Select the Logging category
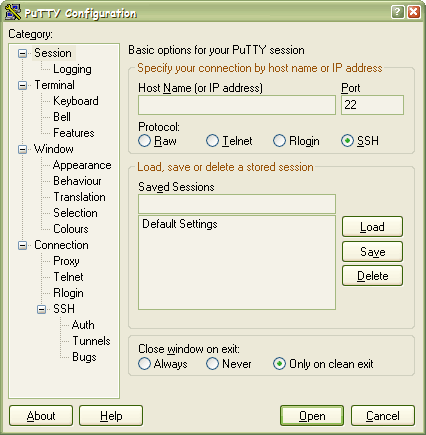This screenshot has width=426, height=435. click(x=72, y=69)
